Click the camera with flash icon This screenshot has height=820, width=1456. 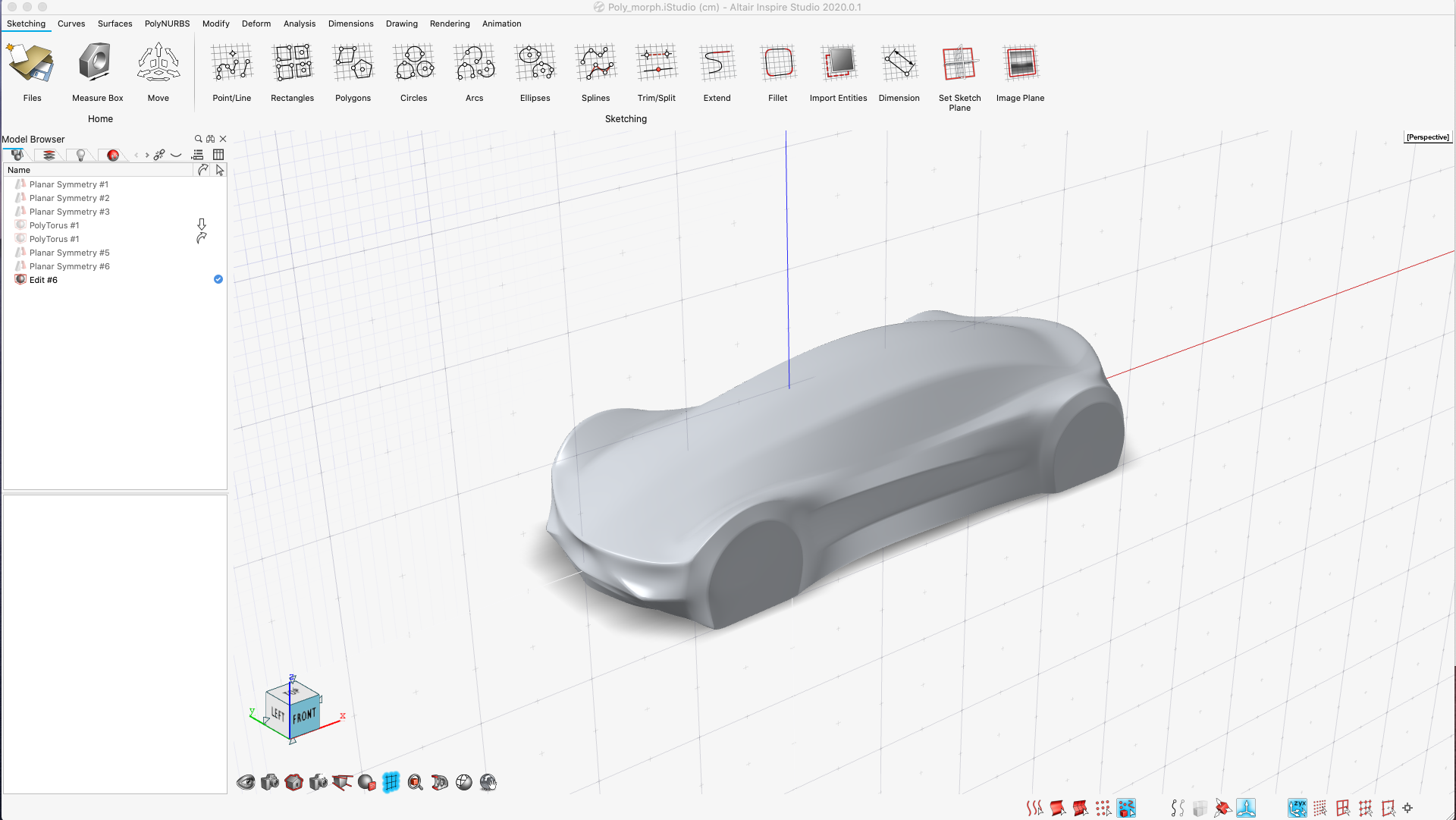318,782
